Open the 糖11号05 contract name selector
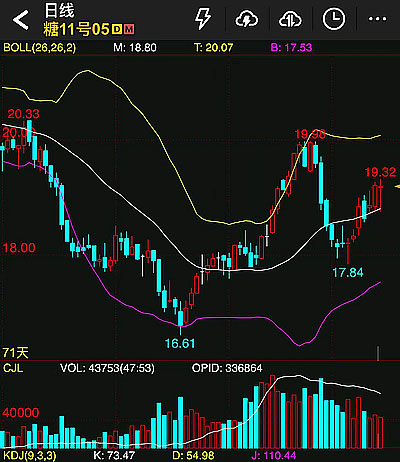400x462 pixels. 76,29
